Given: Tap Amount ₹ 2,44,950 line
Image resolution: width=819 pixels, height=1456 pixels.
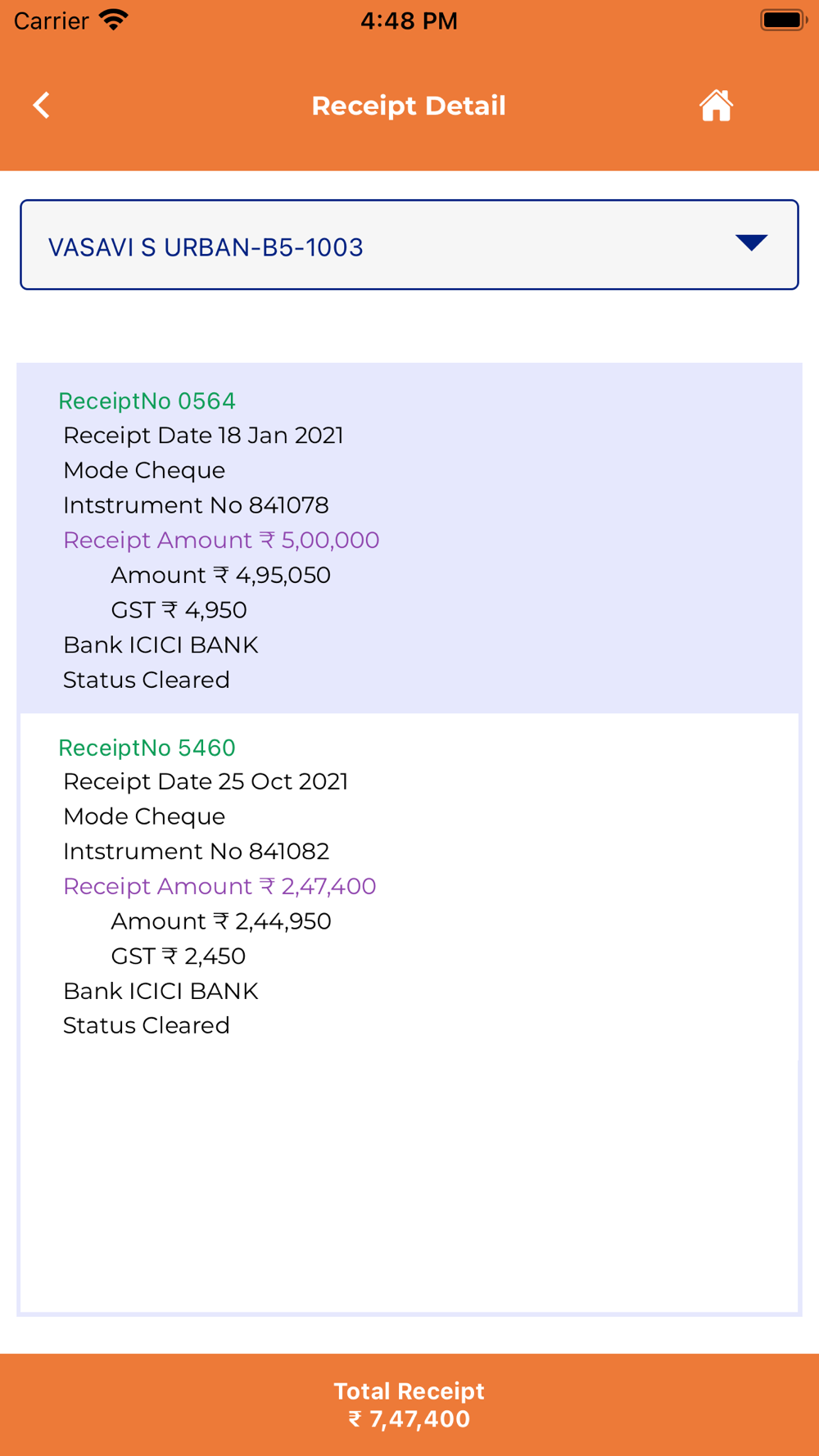Looking at the screenshot, I should coord(221,921).
